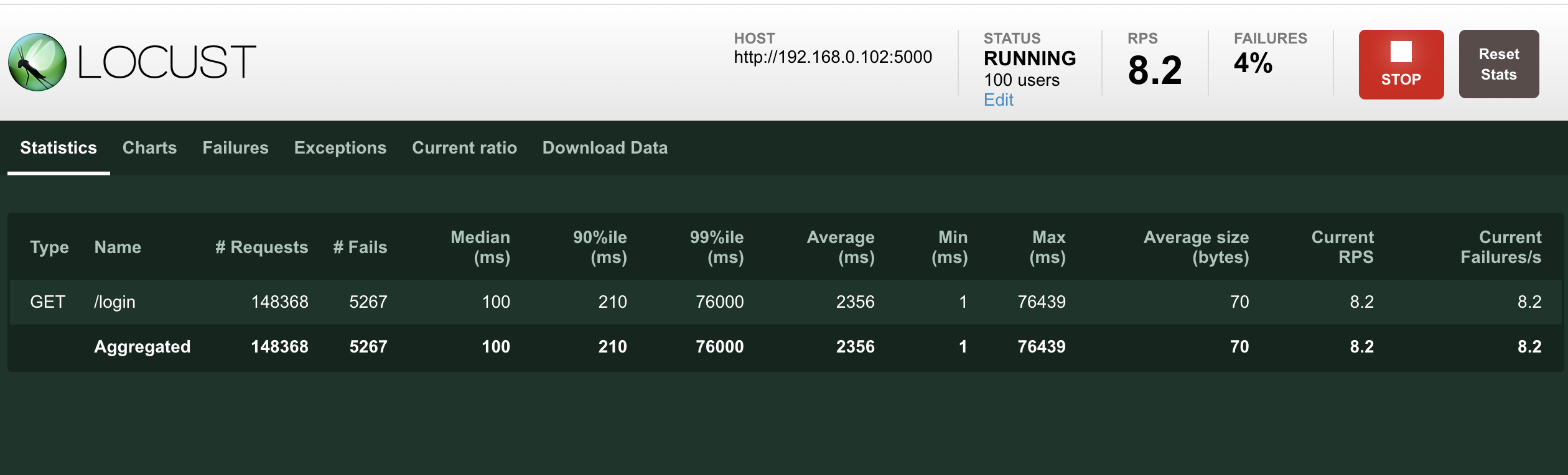The height and width of the screenshot is (475, 1568).
Task: Sort table by Type column header
Action: [49, 247]
